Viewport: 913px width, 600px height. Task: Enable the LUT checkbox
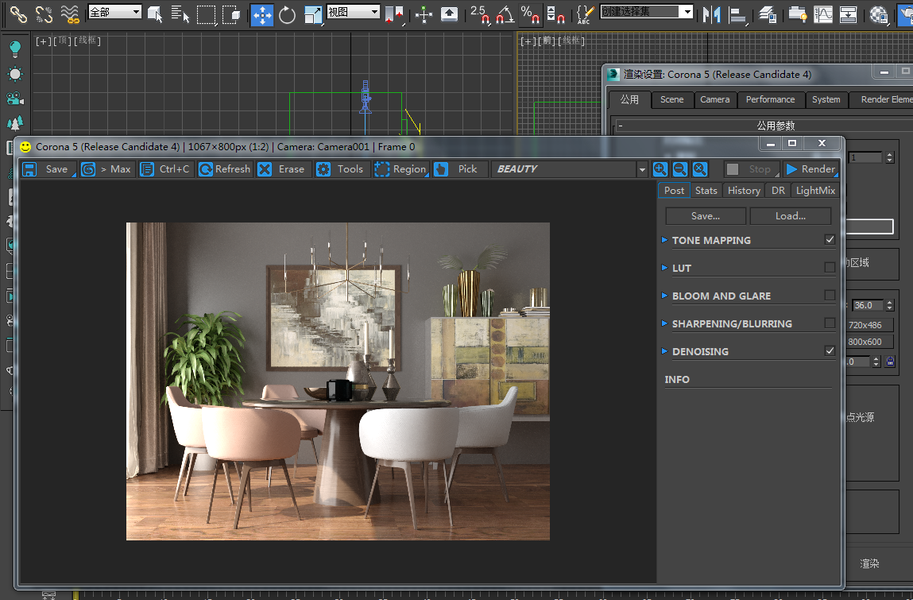(x=830, y=267)
